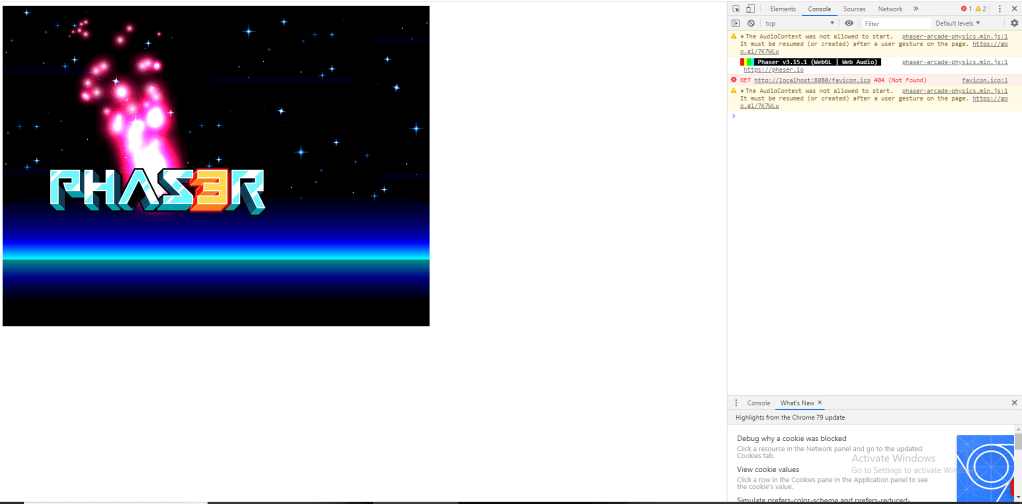Viewport: 1022px width, 504px height.
Task: Select the Sources tab
Action: (x=854, y=9)
